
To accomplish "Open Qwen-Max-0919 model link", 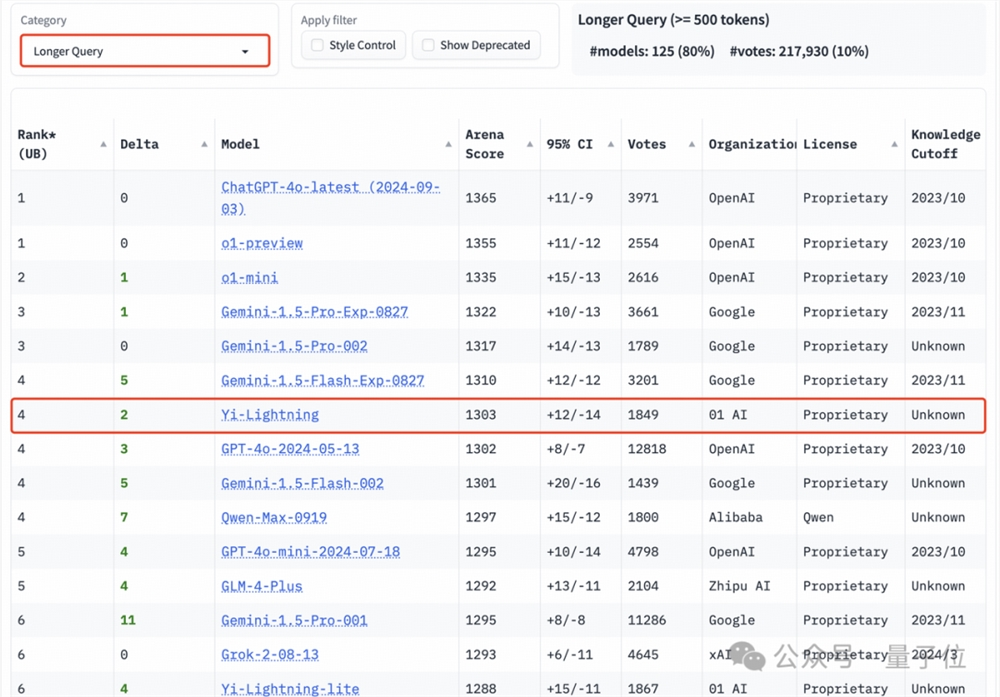I will tap(274, 517).
